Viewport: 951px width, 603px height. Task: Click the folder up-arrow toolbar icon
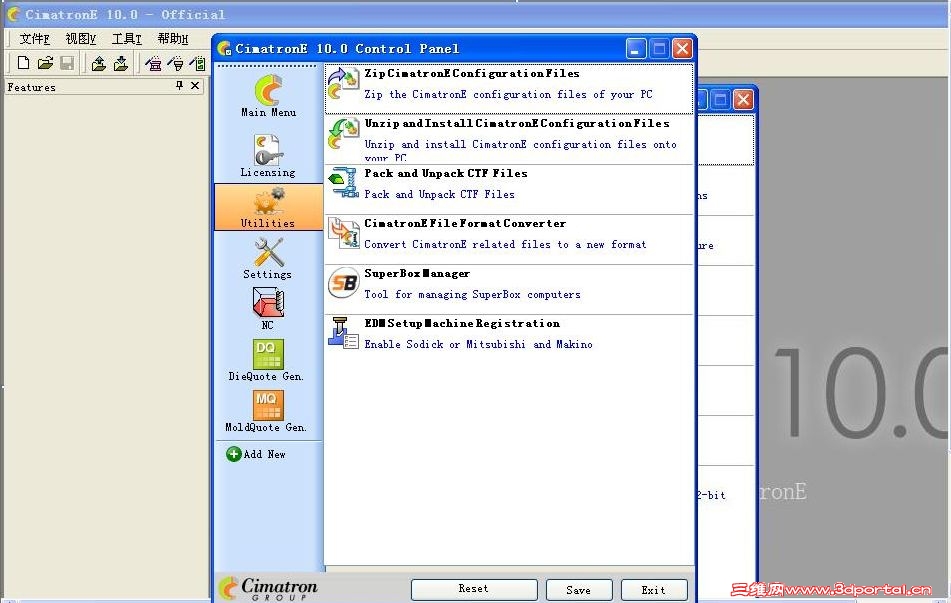98,63
